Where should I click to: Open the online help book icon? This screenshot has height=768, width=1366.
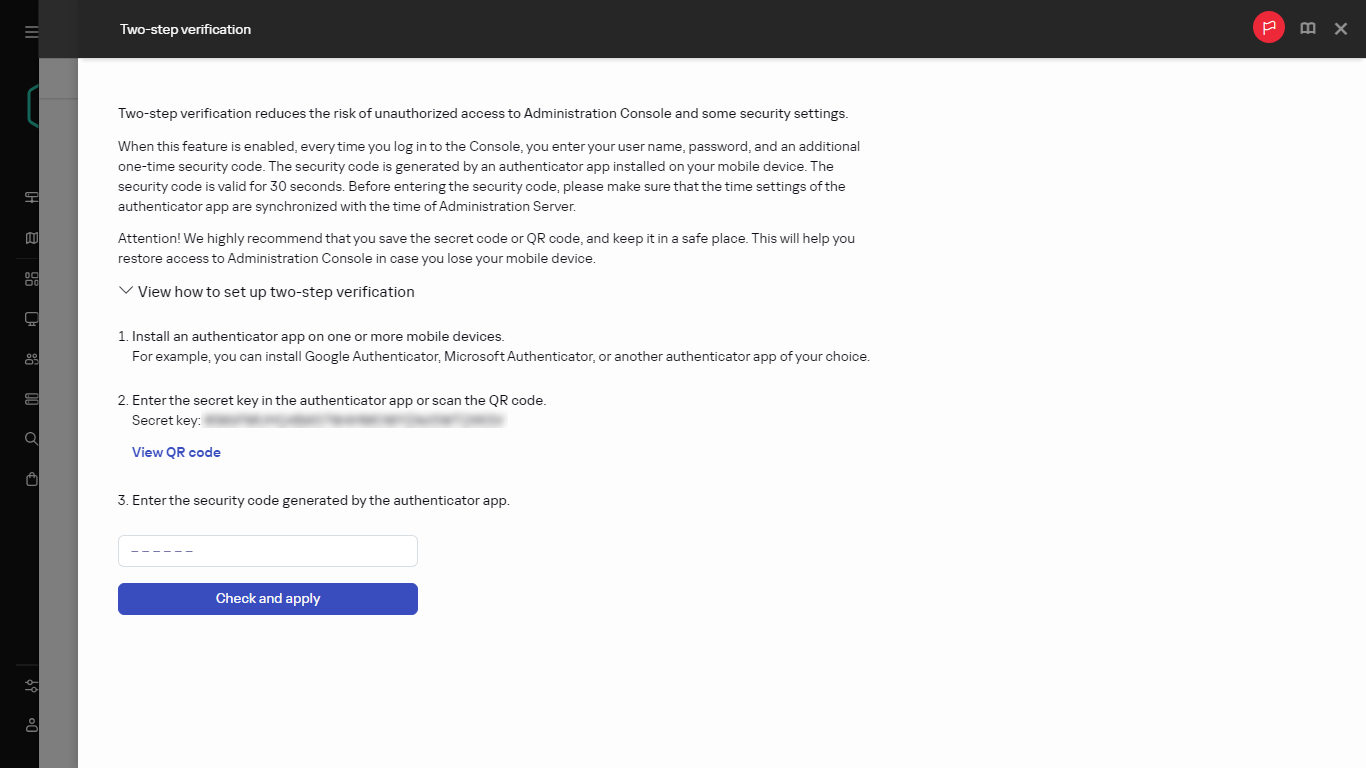pyautogui.click(x=1307, y=28)
